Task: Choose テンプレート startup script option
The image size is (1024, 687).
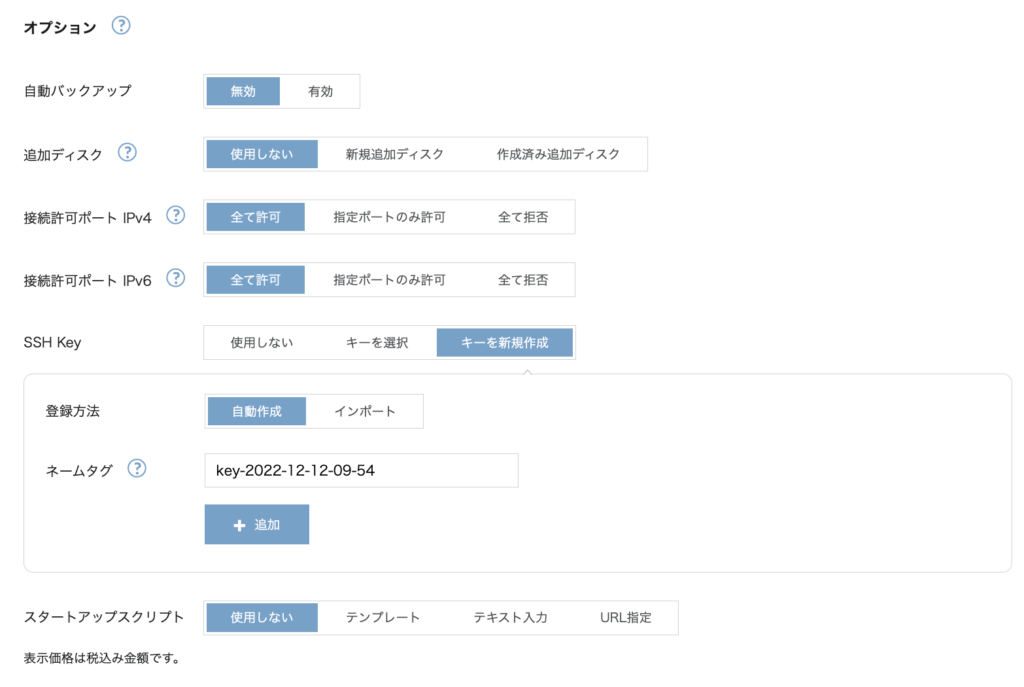Action: click(383, 617)
